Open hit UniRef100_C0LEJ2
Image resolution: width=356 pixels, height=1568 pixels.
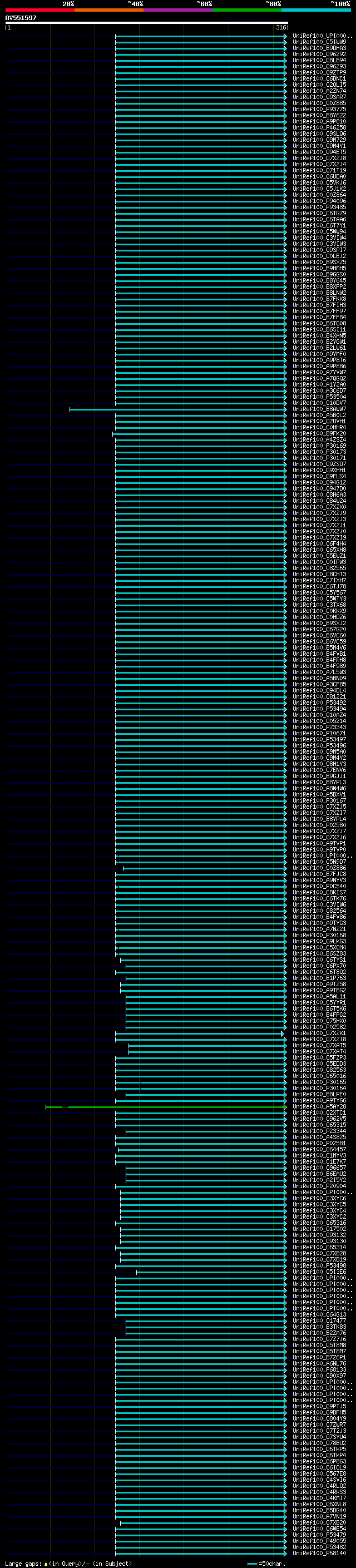tap(319, 256)
